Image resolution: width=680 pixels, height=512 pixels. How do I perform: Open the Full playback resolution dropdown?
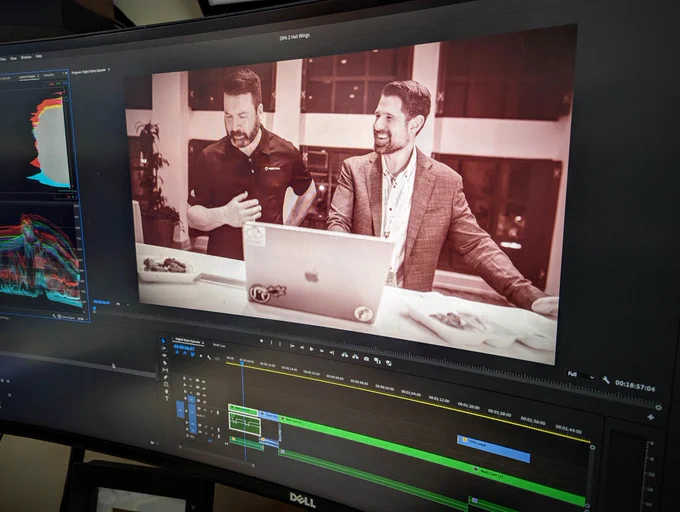(x=581, y=375)
